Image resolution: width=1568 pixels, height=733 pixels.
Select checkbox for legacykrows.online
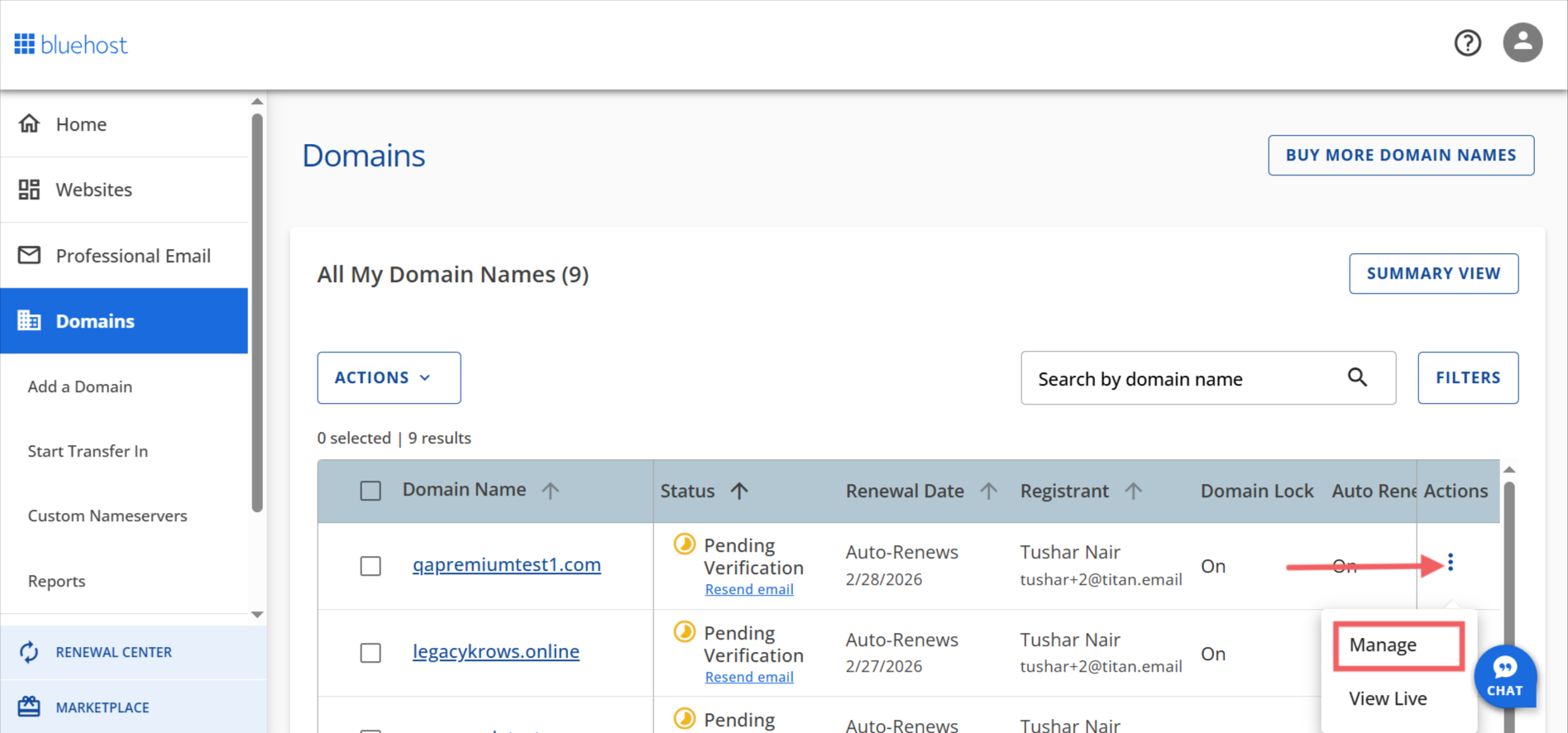(x=370, y=653)
